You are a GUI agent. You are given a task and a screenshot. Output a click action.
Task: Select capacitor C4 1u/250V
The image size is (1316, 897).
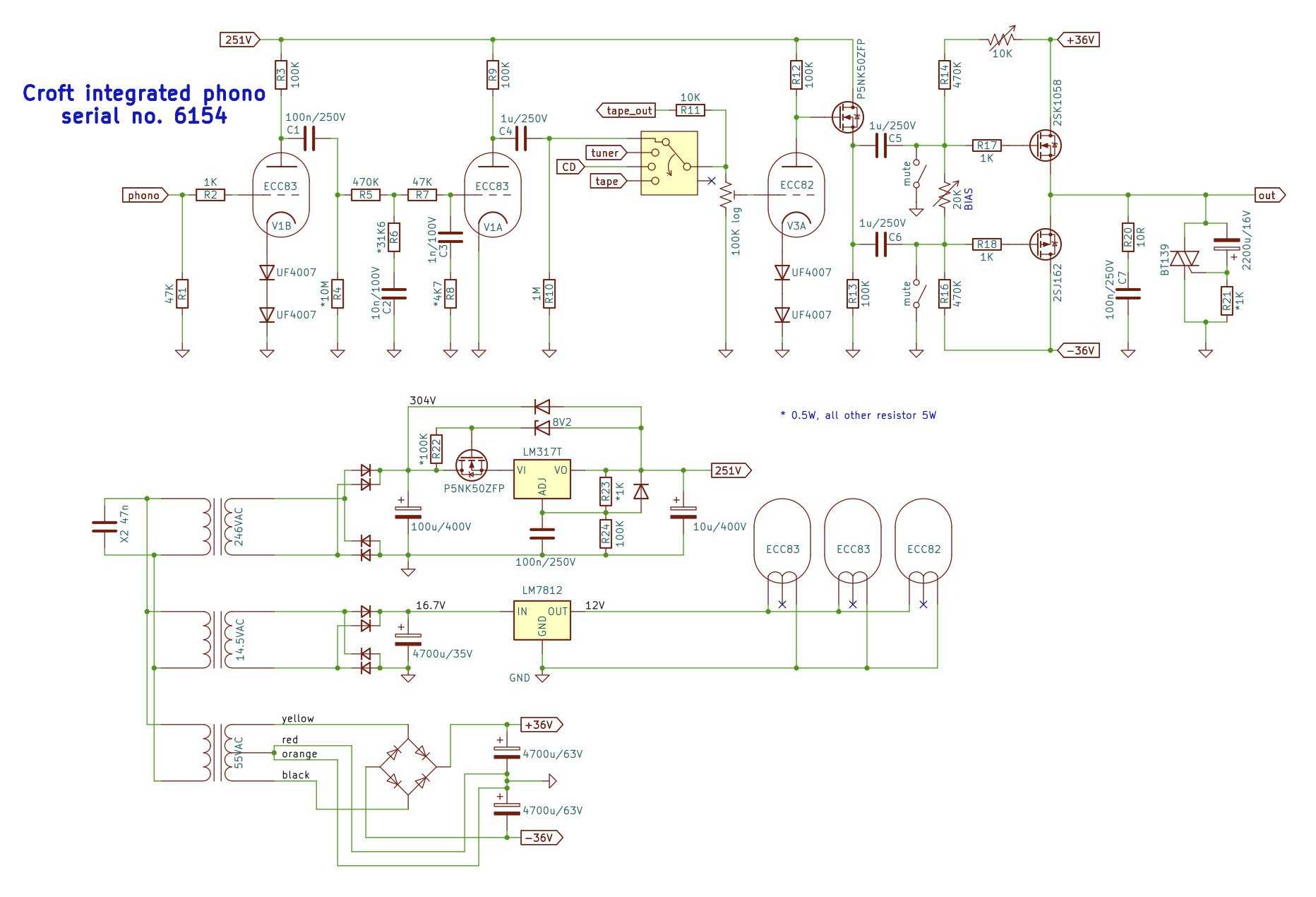(x=521, y=138)
